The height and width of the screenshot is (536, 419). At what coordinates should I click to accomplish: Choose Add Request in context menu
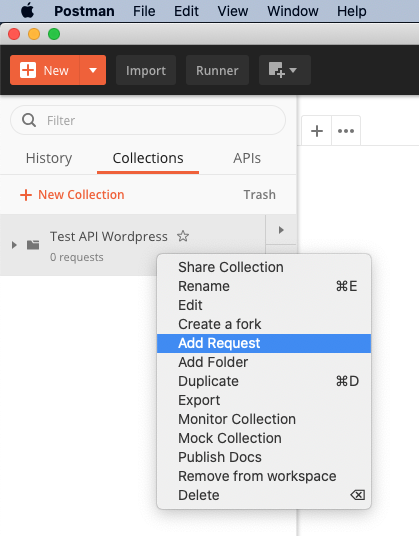(264, 343)
